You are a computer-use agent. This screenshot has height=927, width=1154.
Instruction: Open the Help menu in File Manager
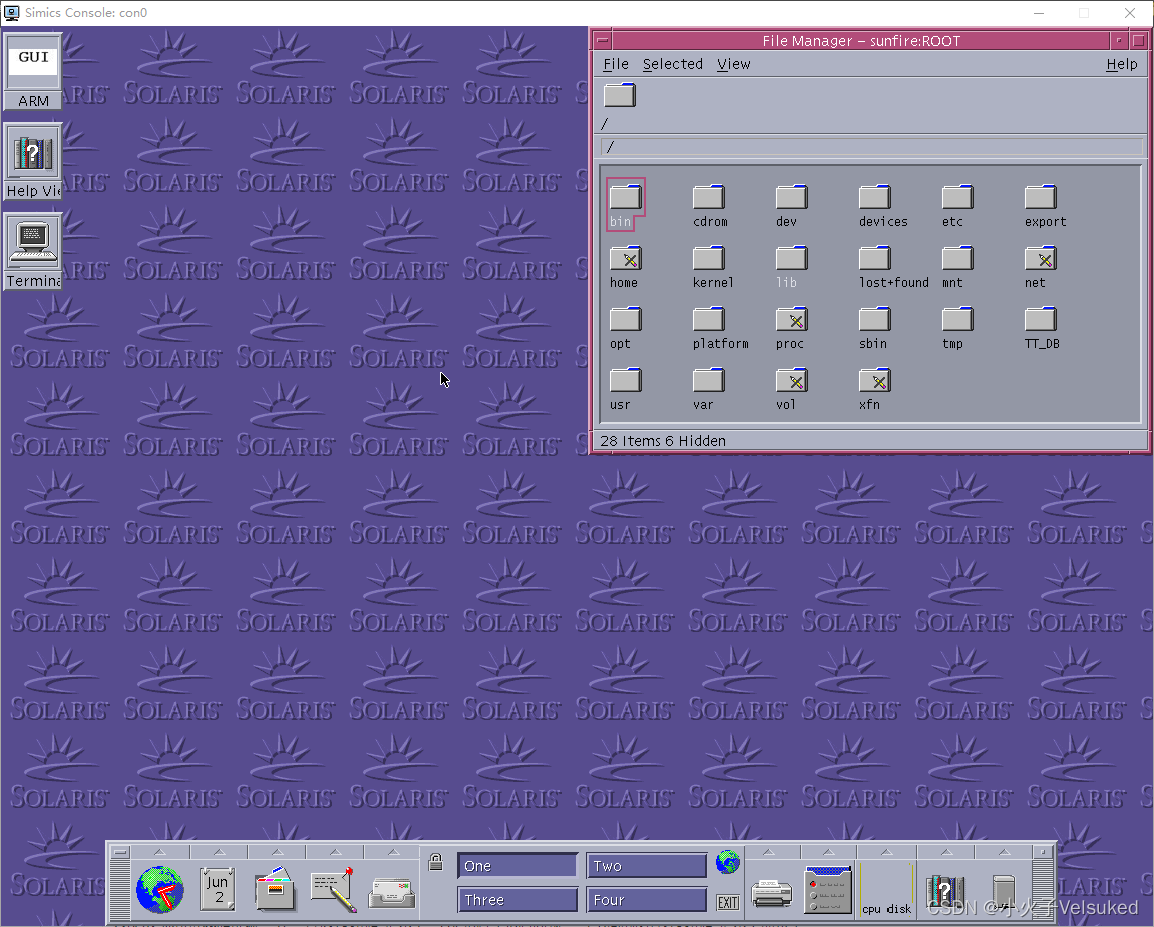pyautogui.click(x=1122, y=64)
